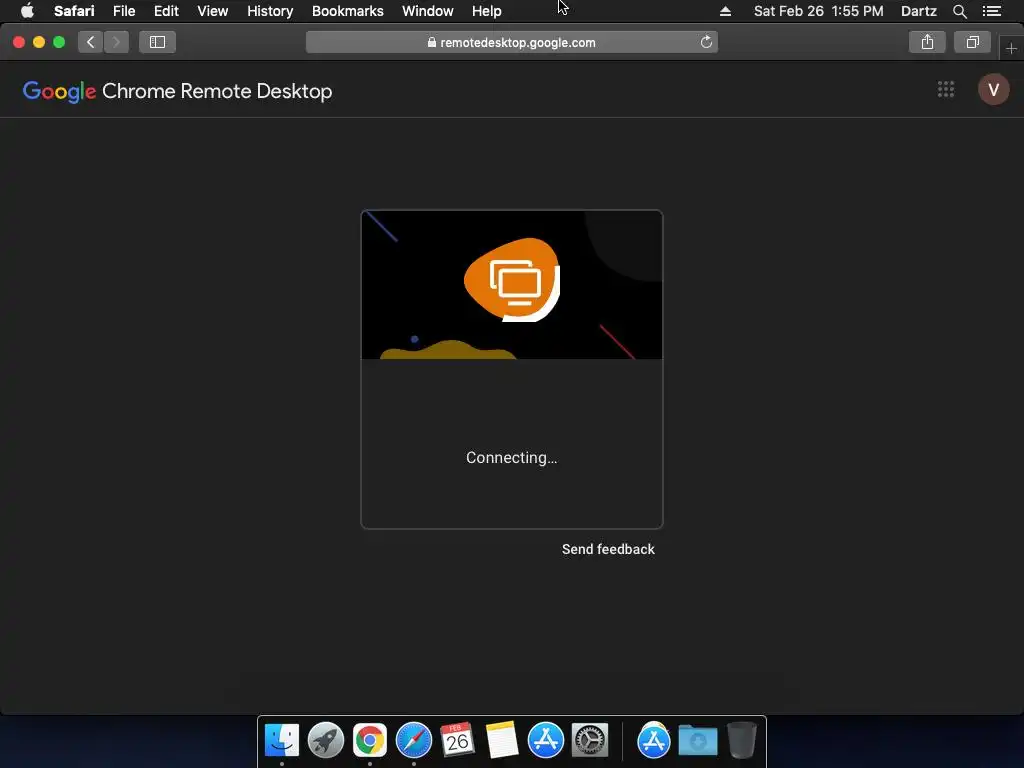Toggle the Safari sidebar button
The height and width of the screenshot is (768, 1024).
click(157, 42)
